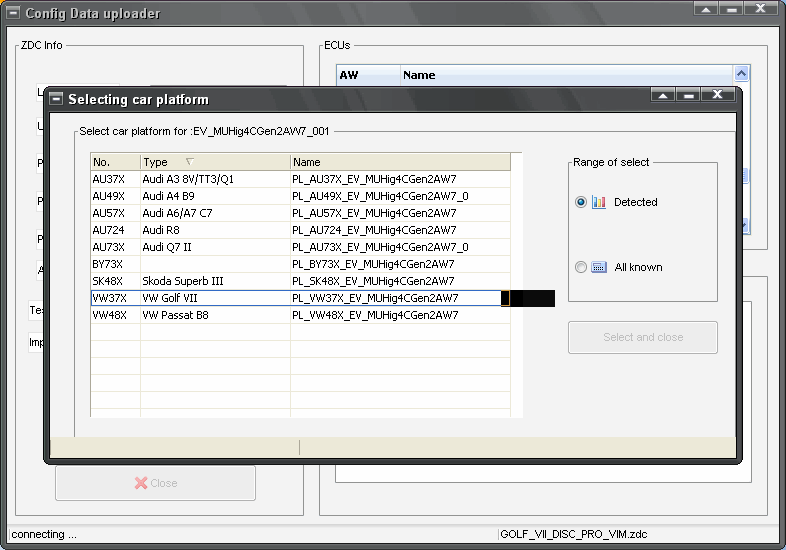Select the VW Passat B8 row
The width and height of the screenshot is (786, 550).
click(x=300, y=315)
